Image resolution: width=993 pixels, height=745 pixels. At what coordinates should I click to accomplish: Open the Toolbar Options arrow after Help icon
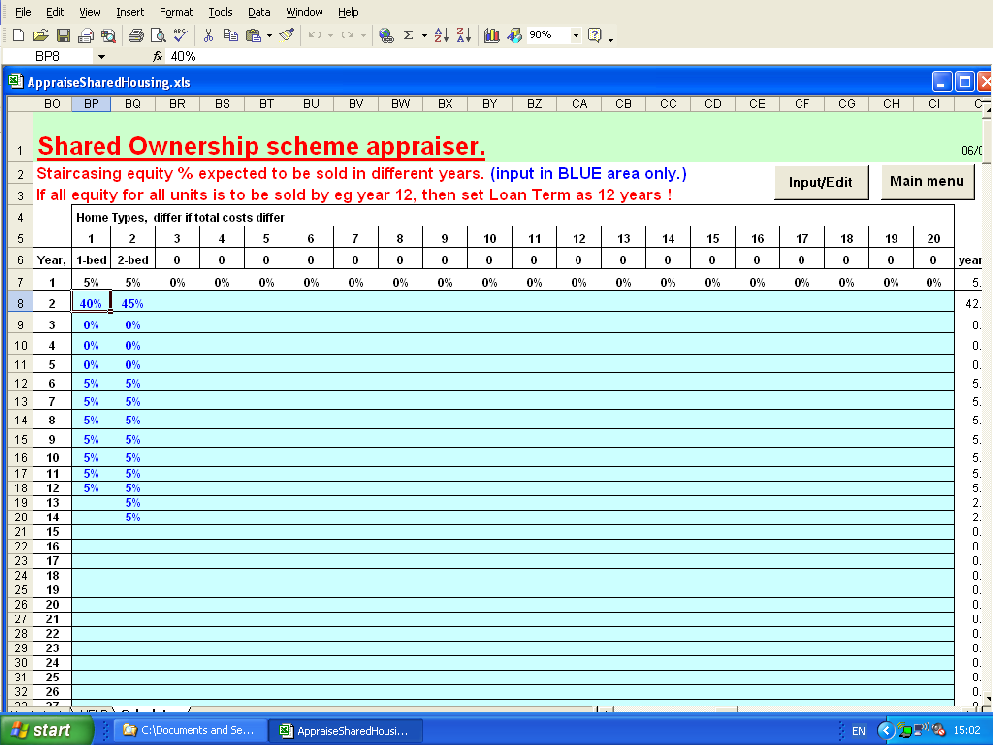coord(610,39)
